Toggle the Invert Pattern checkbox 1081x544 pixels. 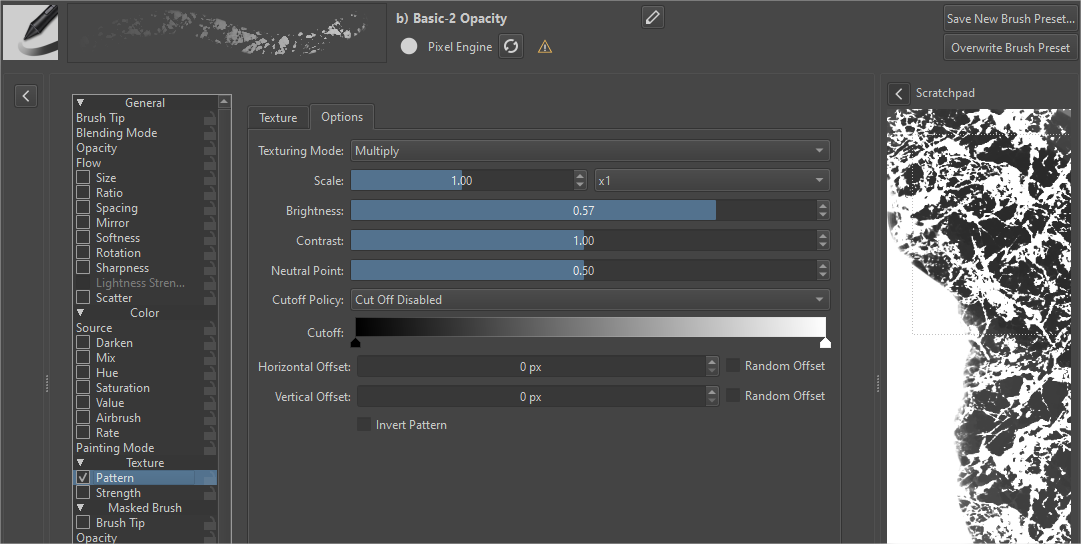coord(364,425)
